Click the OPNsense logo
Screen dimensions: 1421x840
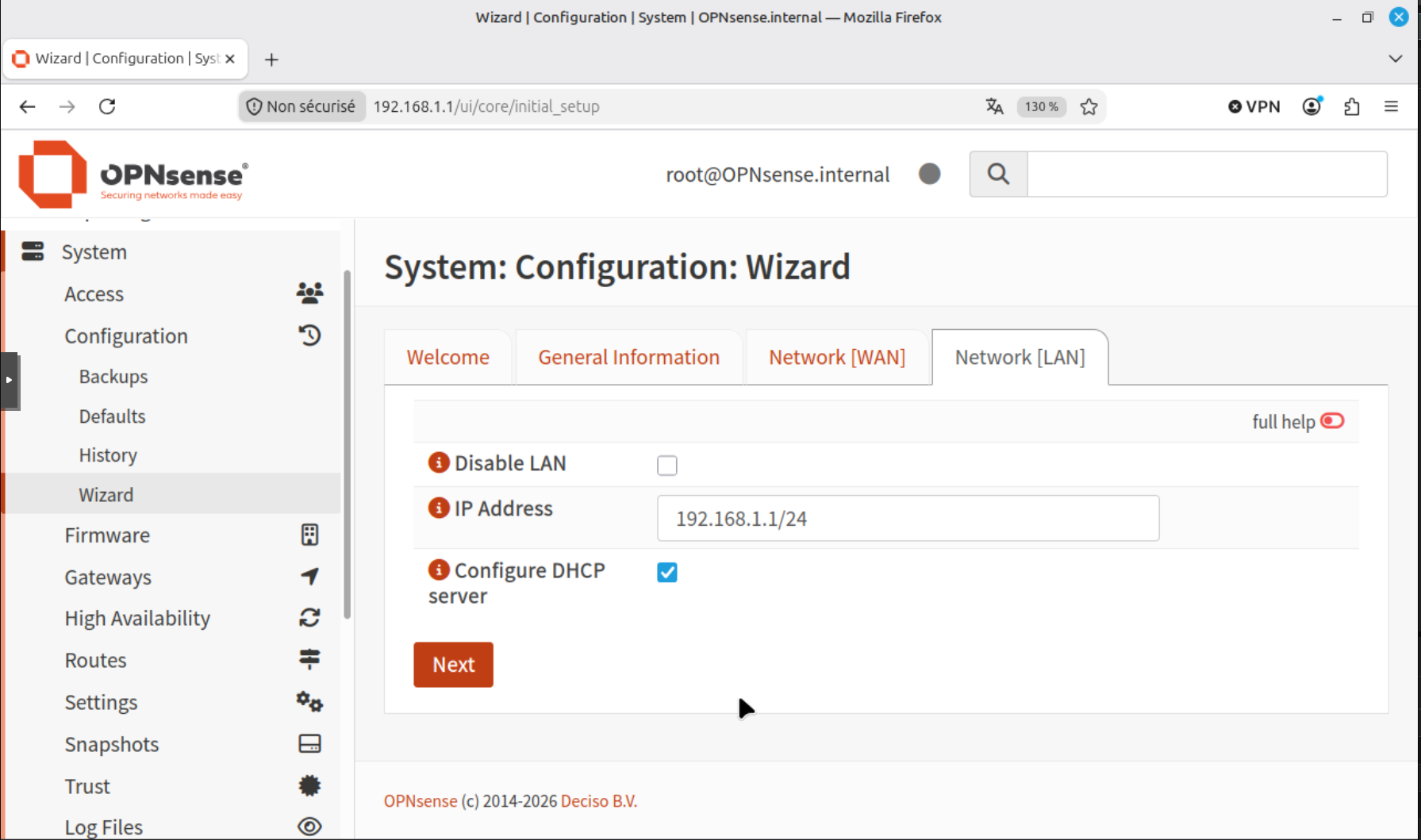pyautogui.click(x=132, y=174)
